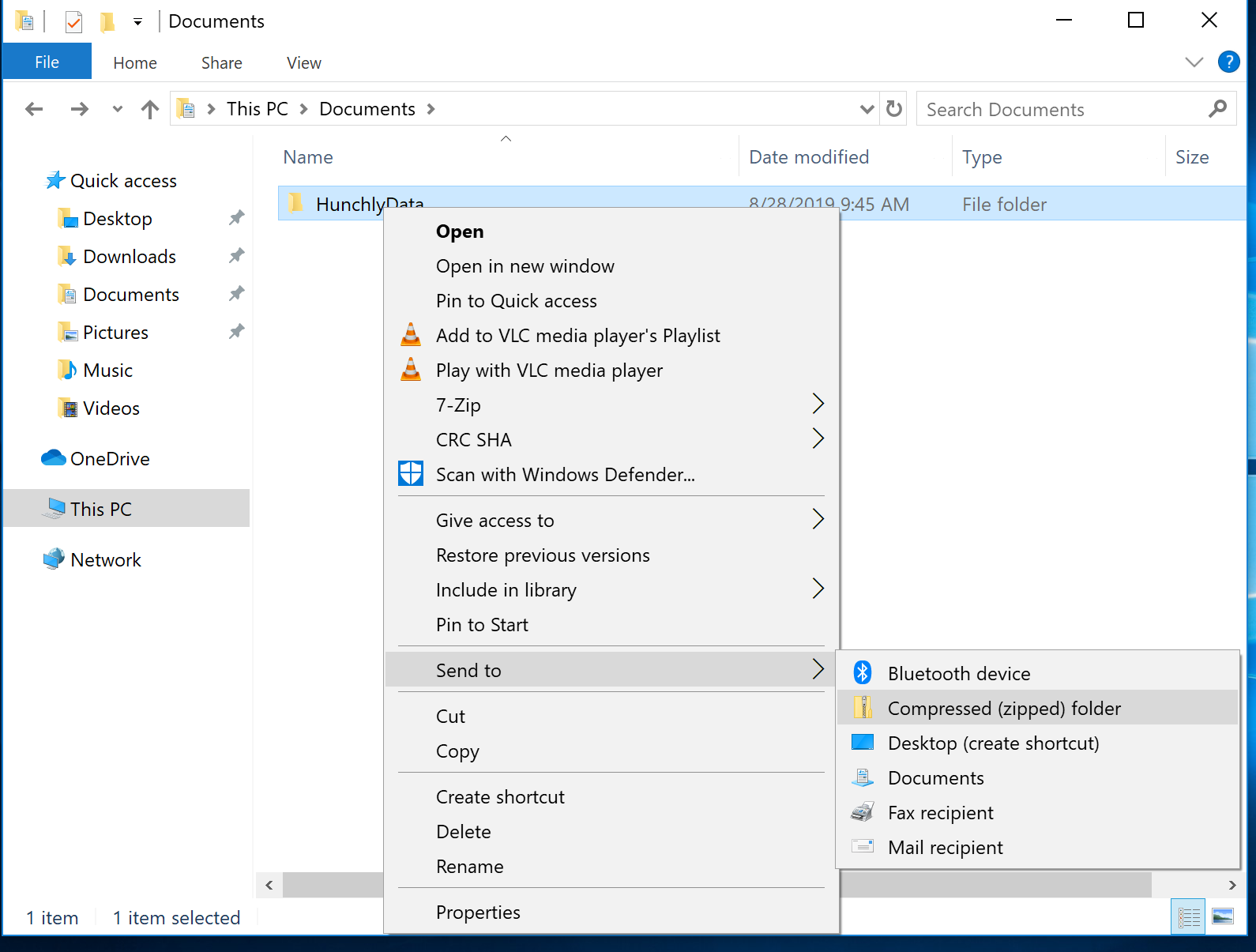Image resolution: width=1256 pixels, height=952 pixels.
Task: Click the horizontal scrollbar left arrow
Action: 269,885
